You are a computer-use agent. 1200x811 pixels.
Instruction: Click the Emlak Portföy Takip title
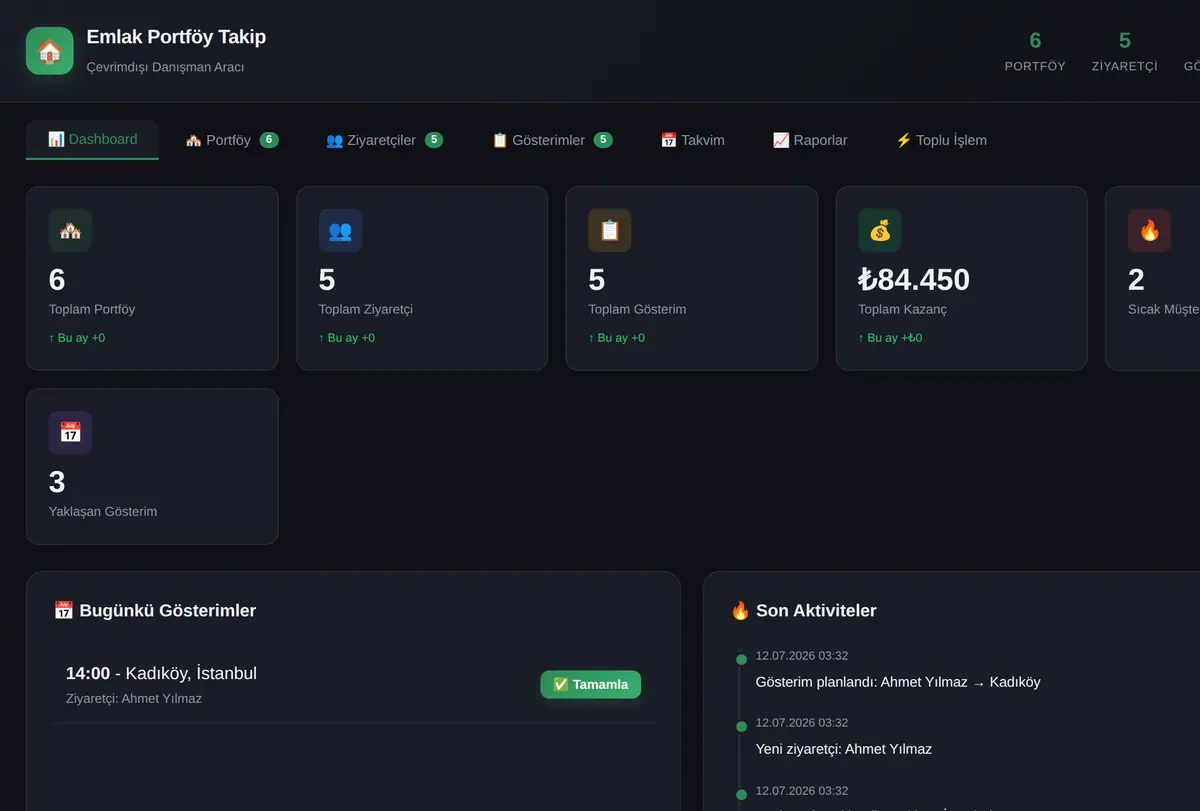[176, 37]
